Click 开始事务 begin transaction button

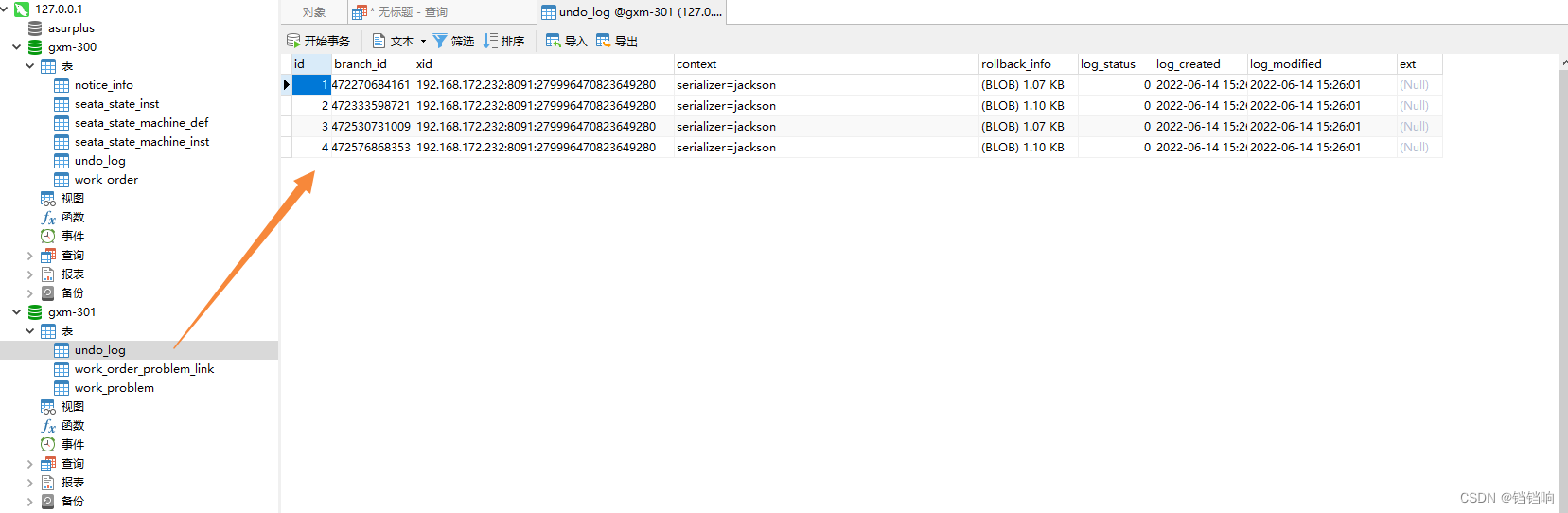pyautogui.click(x=319, y=41)
